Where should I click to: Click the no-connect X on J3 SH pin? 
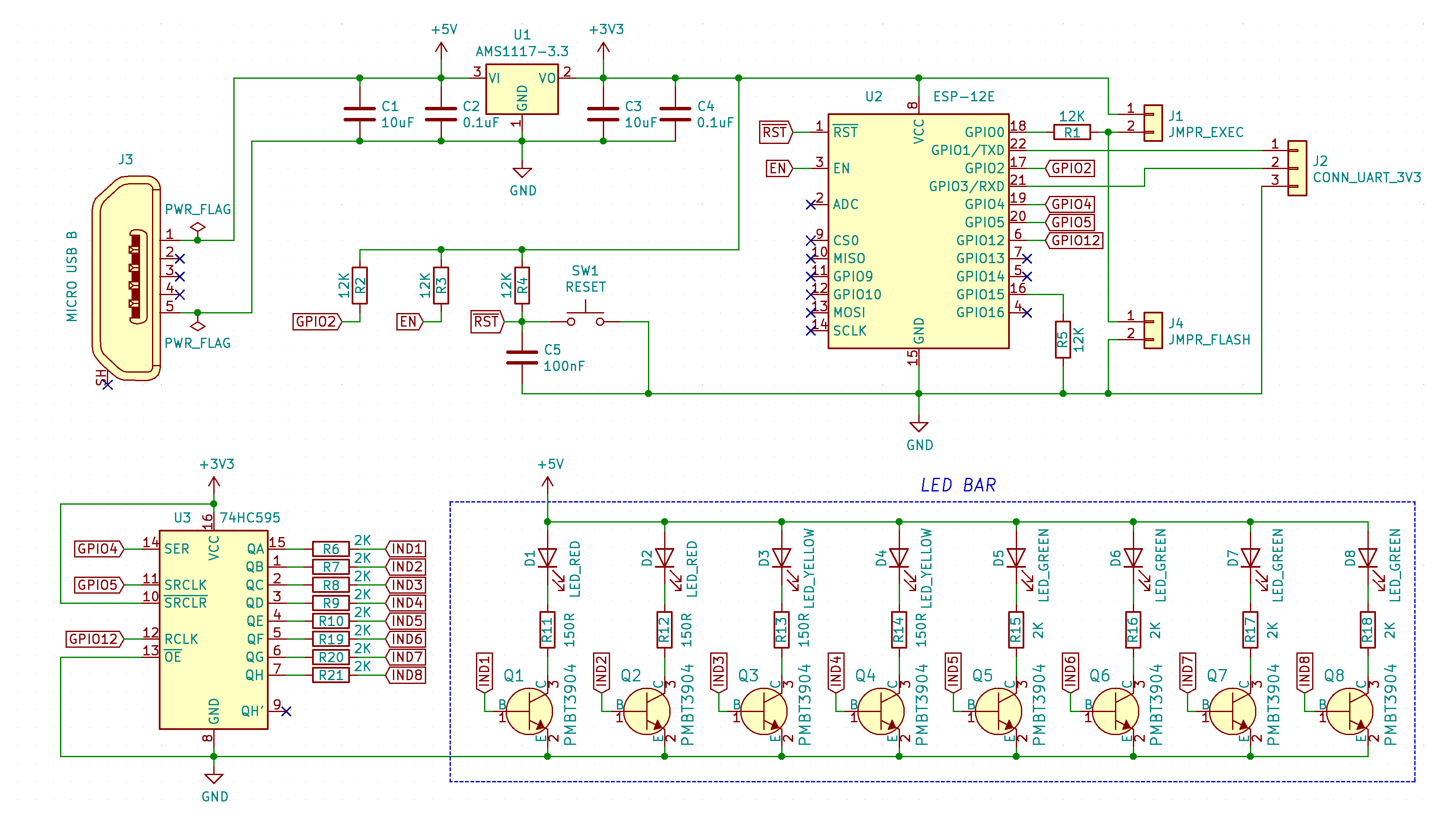pyautogui.click(x=107, y=385)
